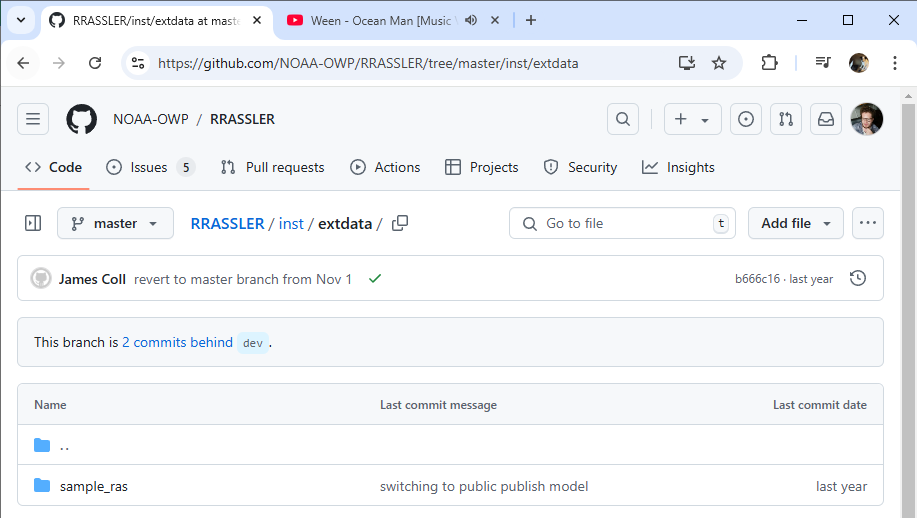This screenshot has height=518, width=917.
Task: Bookmark this page with the star
Action: pyautogui.click(x=719, y=63)
